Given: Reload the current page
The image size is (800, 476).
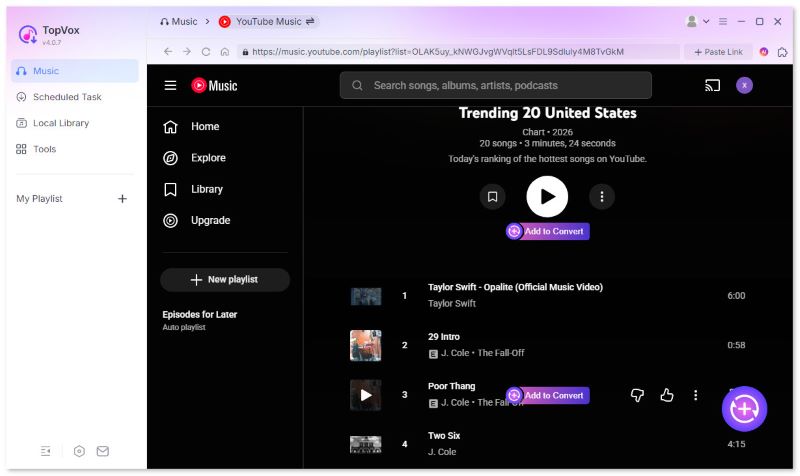Looking at the screenshot, I should click(x=206, y=52).
